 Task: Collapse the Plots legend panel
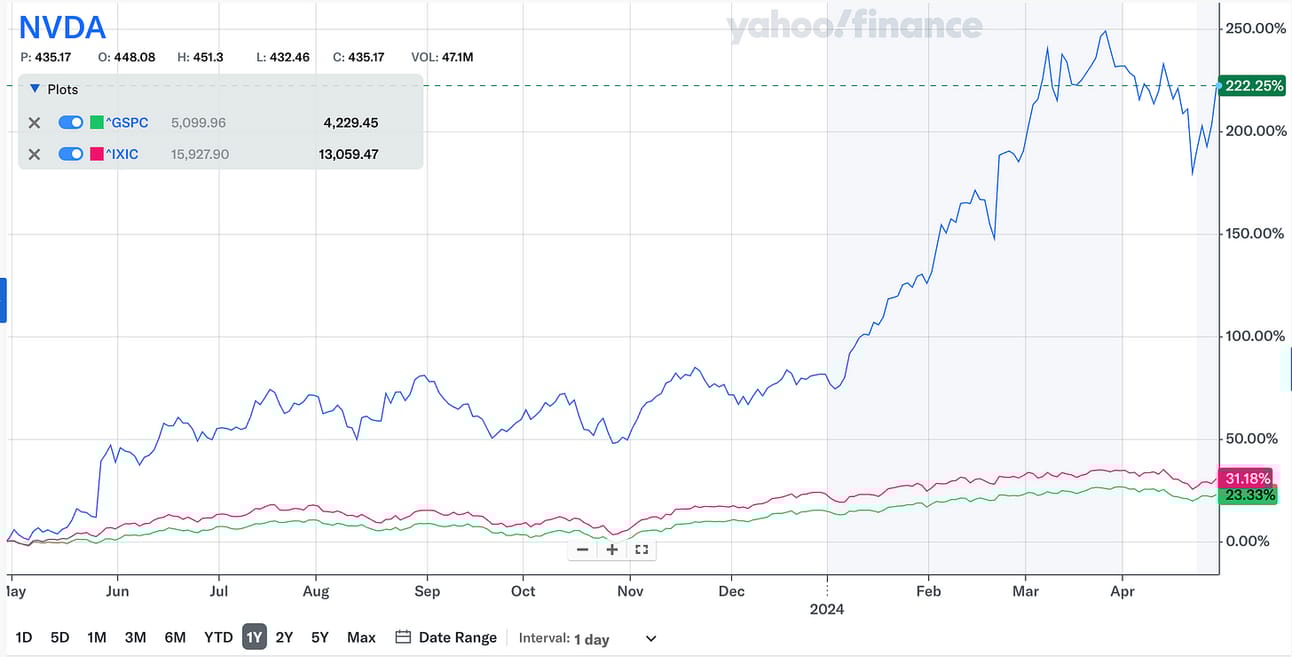coord(35,89)
